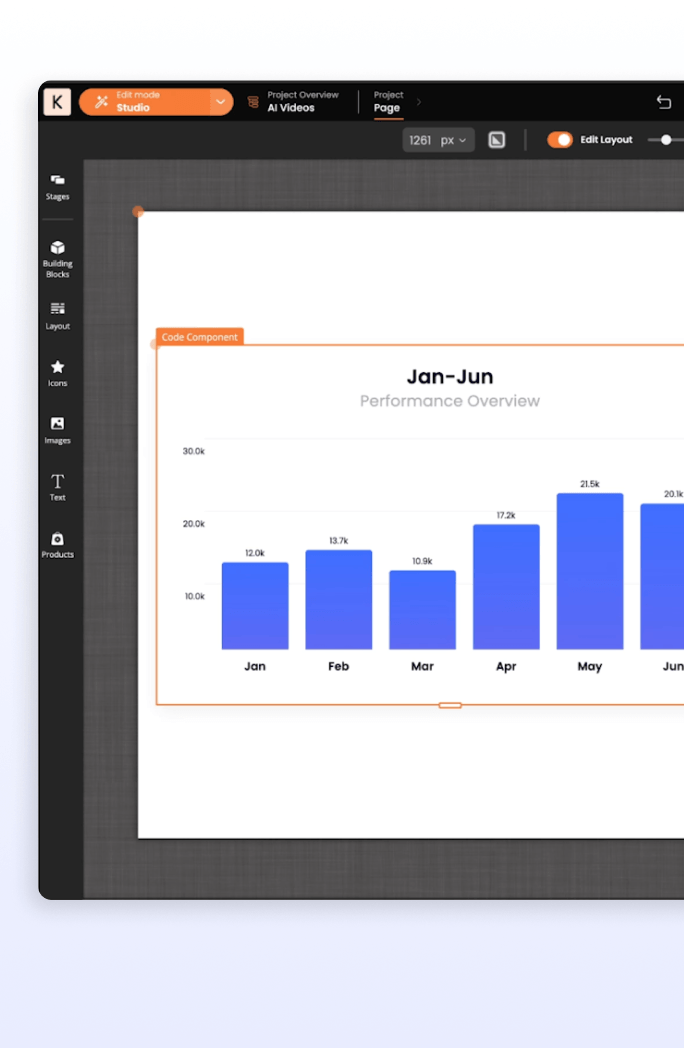This screenshot has height=1048, width=684.
Task: Click the 12.0k value label
Action: point(255,553)
